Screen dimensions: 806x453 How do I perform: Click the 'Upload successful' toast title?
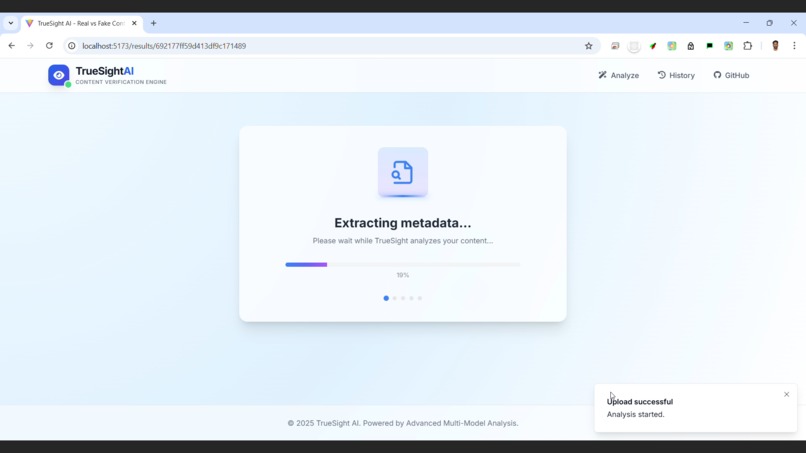pyautogui.click(x=639, y=402)
